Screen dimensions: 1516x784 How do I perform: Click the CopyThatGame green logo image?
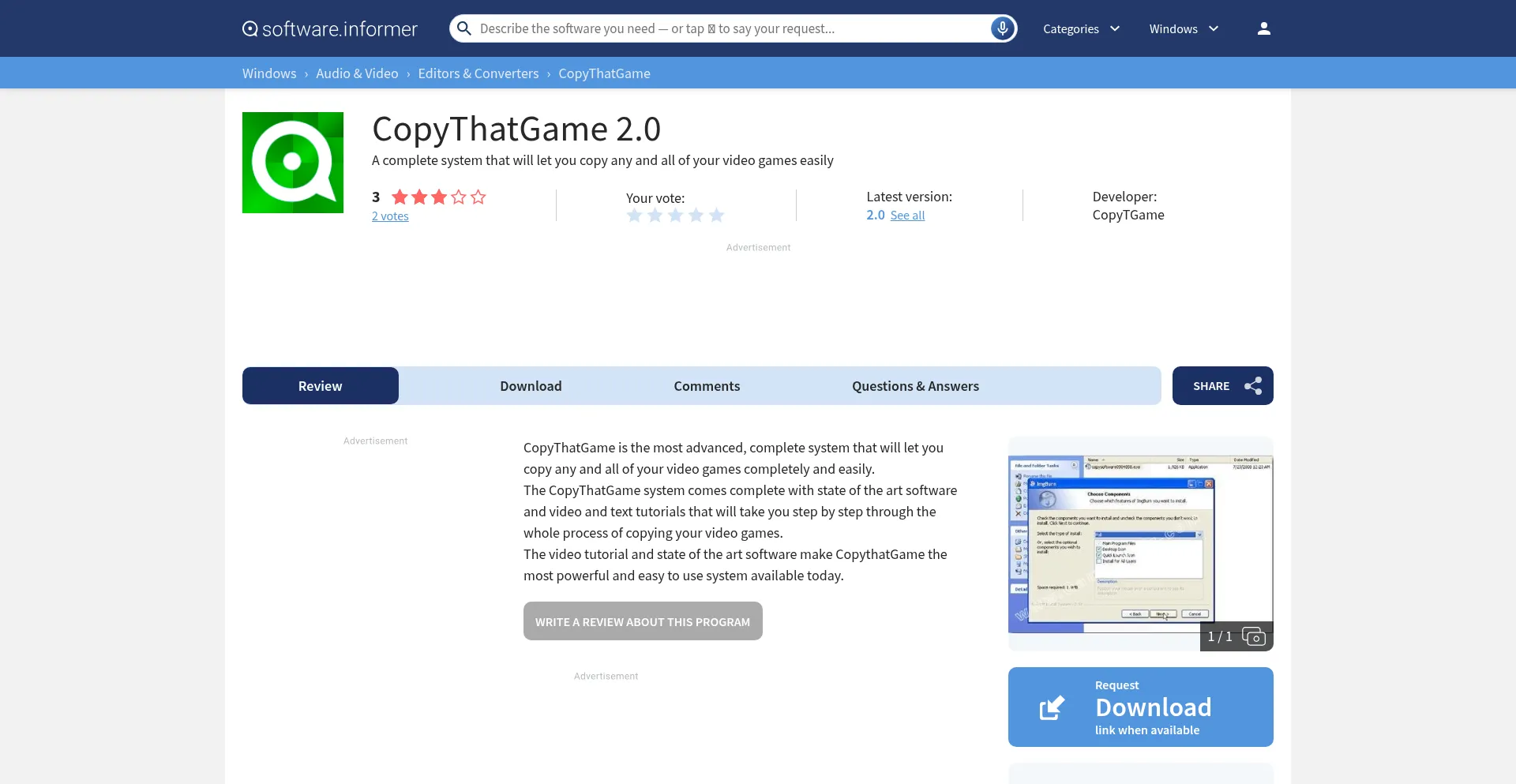[x=292, y=162]
